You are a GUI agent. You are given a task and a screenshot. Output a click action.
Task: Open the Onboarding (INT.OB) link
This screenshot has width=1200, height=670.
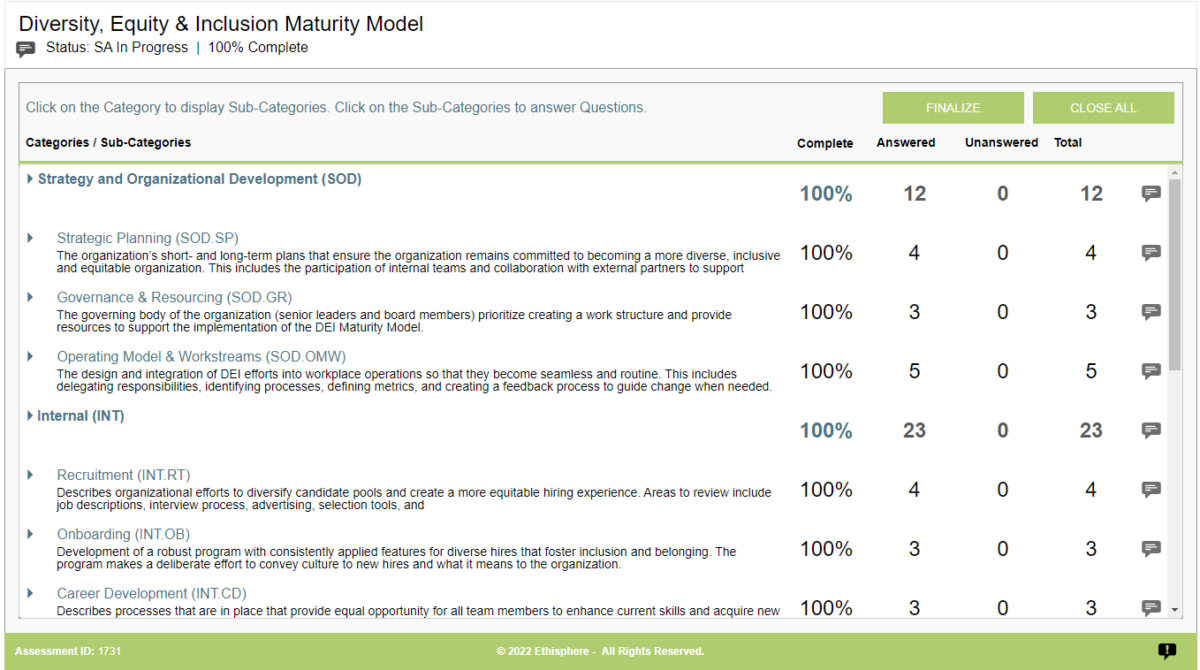tap(123, 534)
